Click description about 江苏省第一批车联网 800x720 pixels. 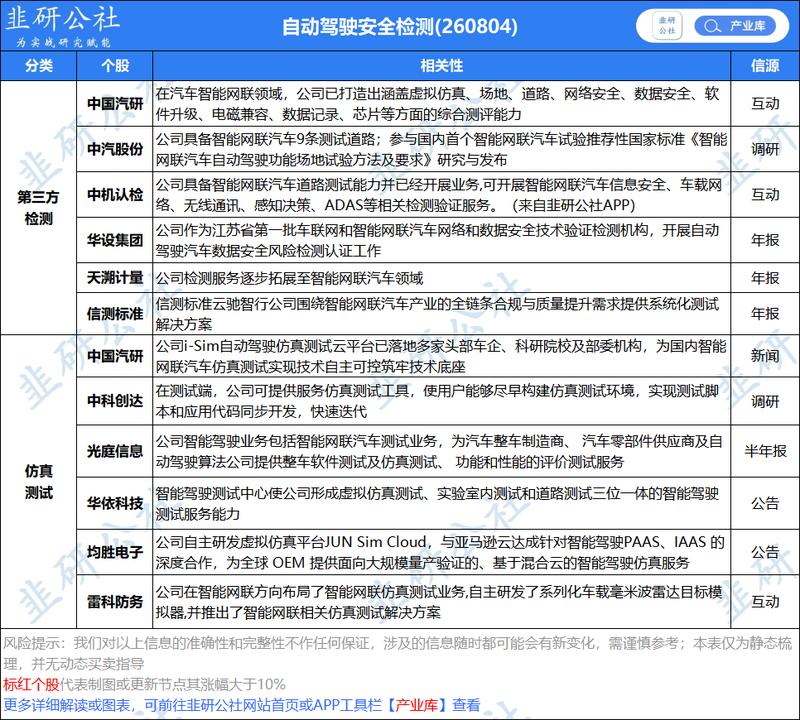pyautogui.click(x=437, y=240)
